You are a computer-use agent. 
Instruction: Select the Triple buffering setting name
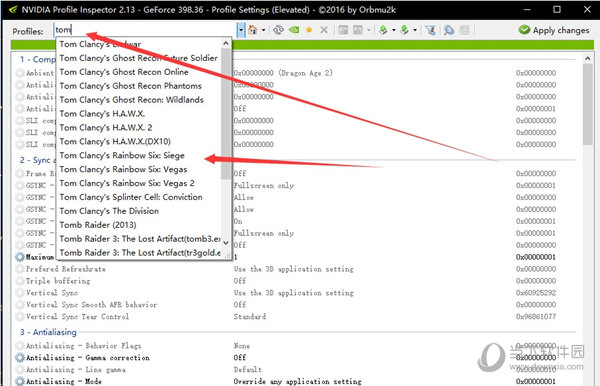pyautogui.click(x=58, y=281)
